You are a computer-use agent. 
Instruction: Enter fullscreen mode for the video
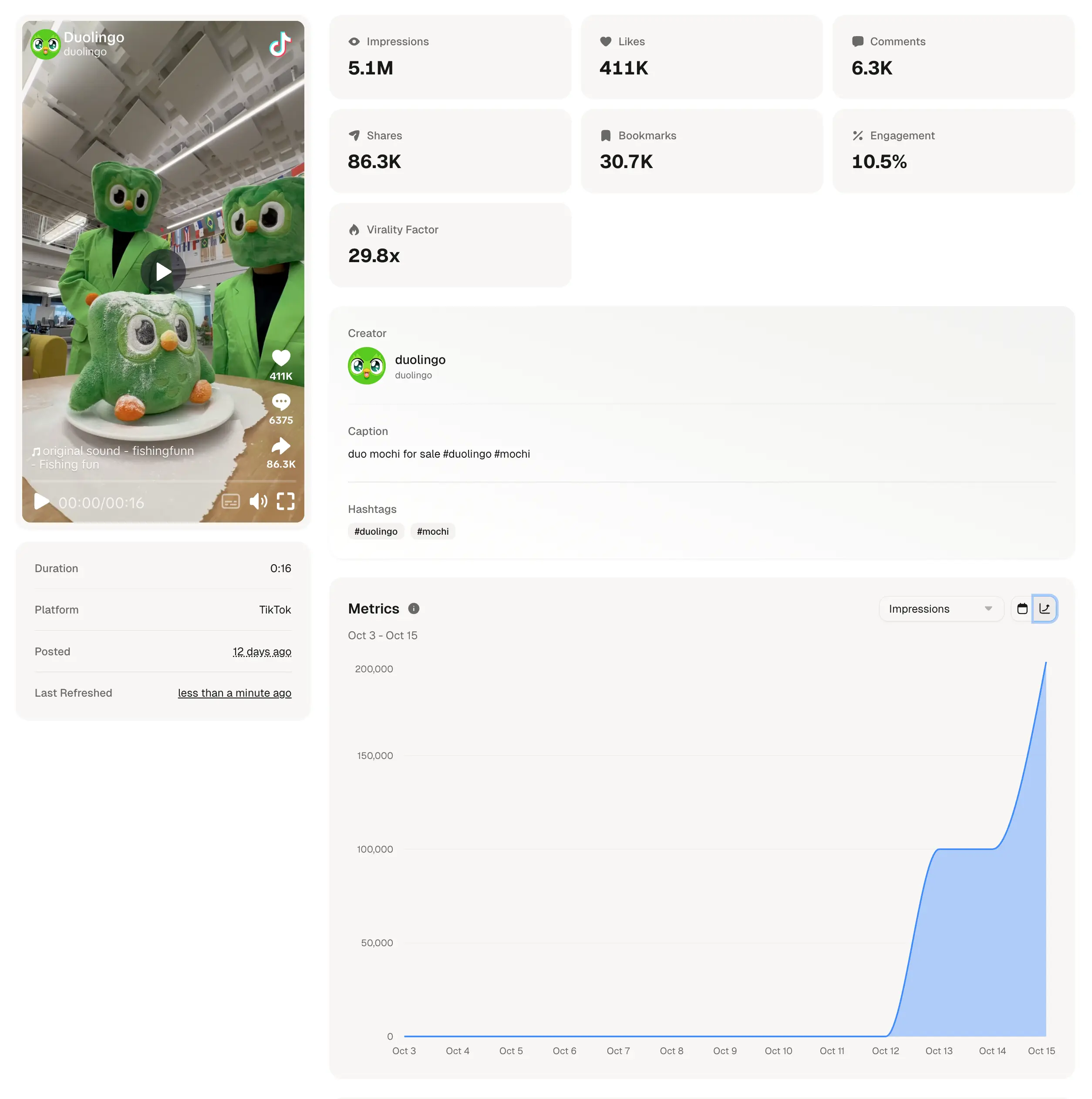286,501
